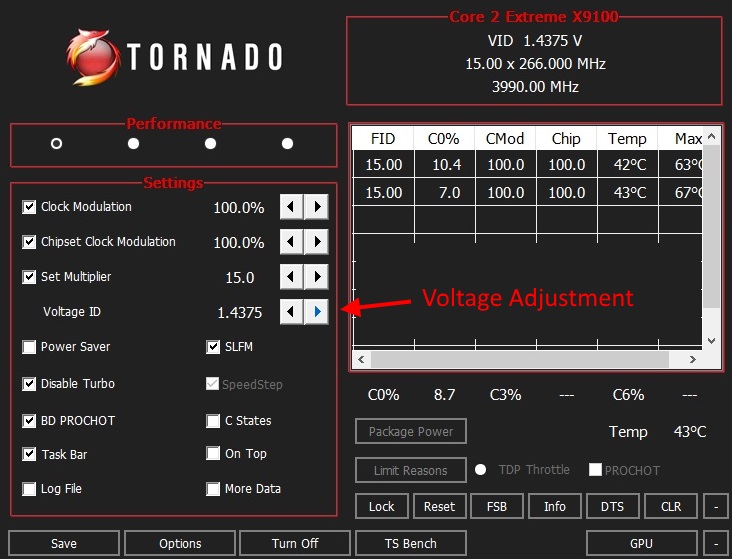The image size is (732, 559).
Task: Click the DTS button
Action: pos(612,506)
